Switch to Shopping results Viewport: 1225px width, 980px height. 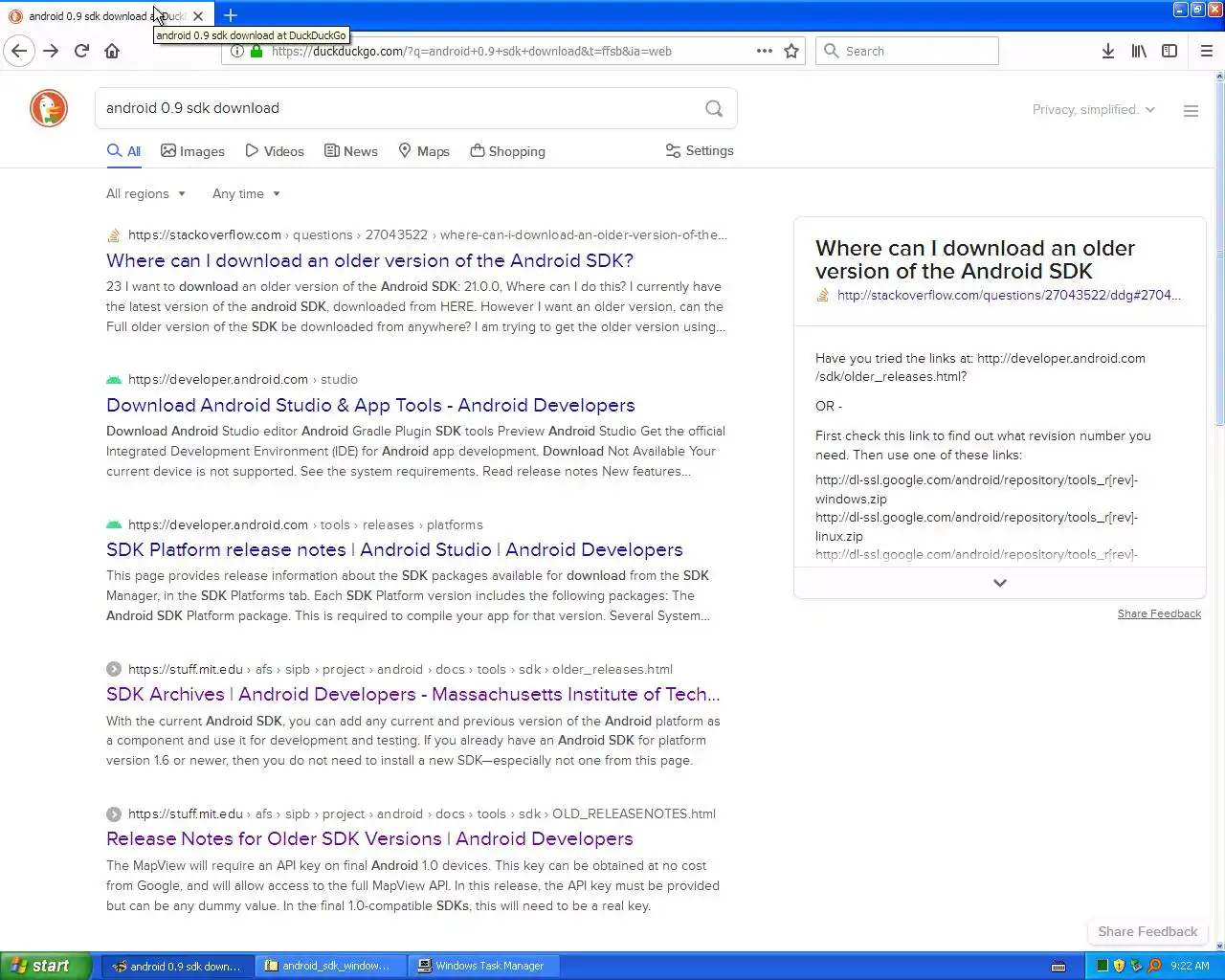pyautogui.click(x=507, y=151)
